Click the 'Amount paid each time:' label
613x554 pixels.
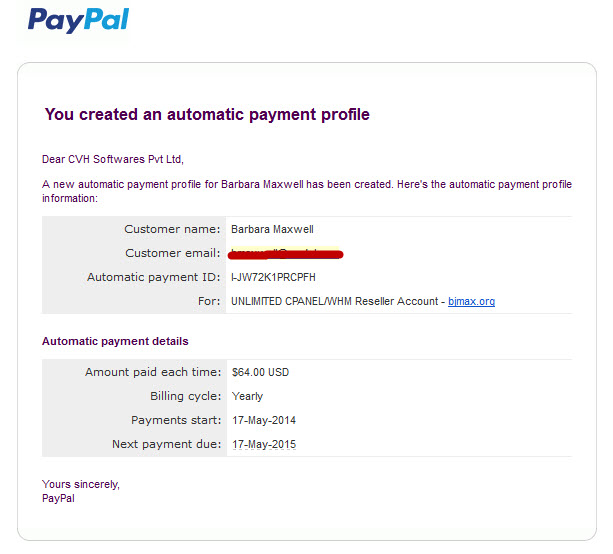pos(153,372)
